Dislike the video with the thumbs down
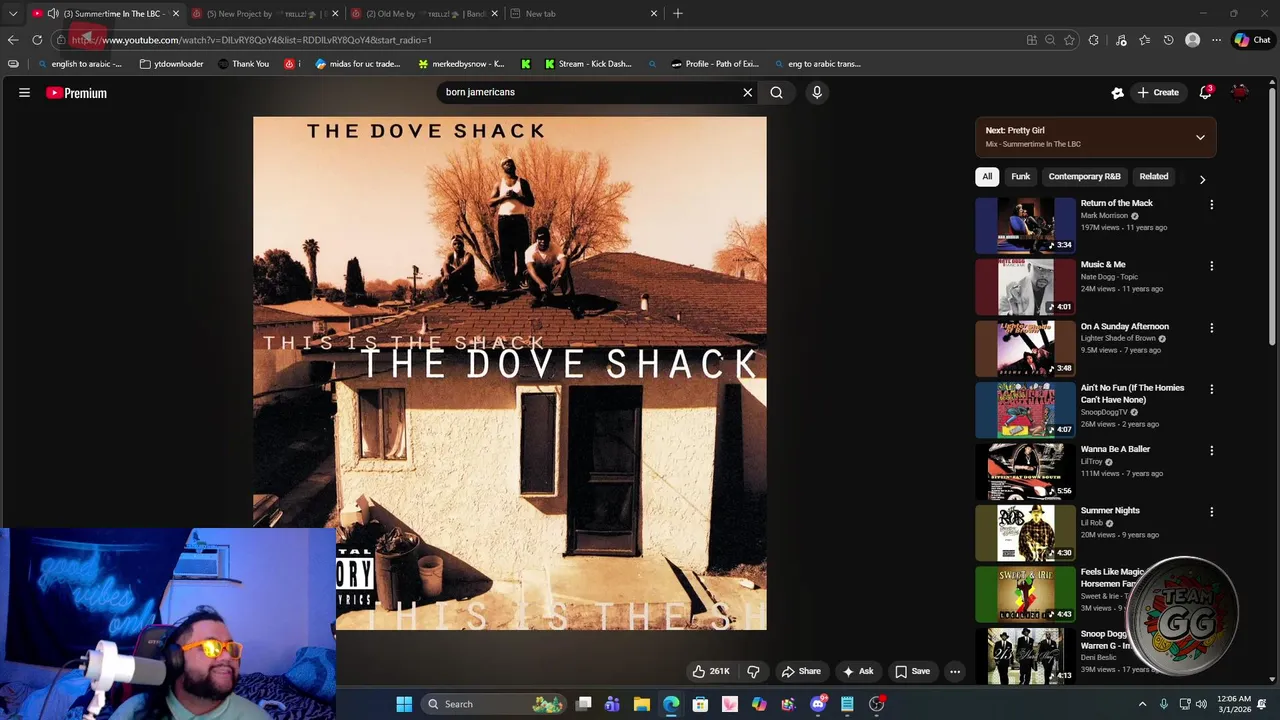Viewport: 1280px width, 720px height. 753,671
